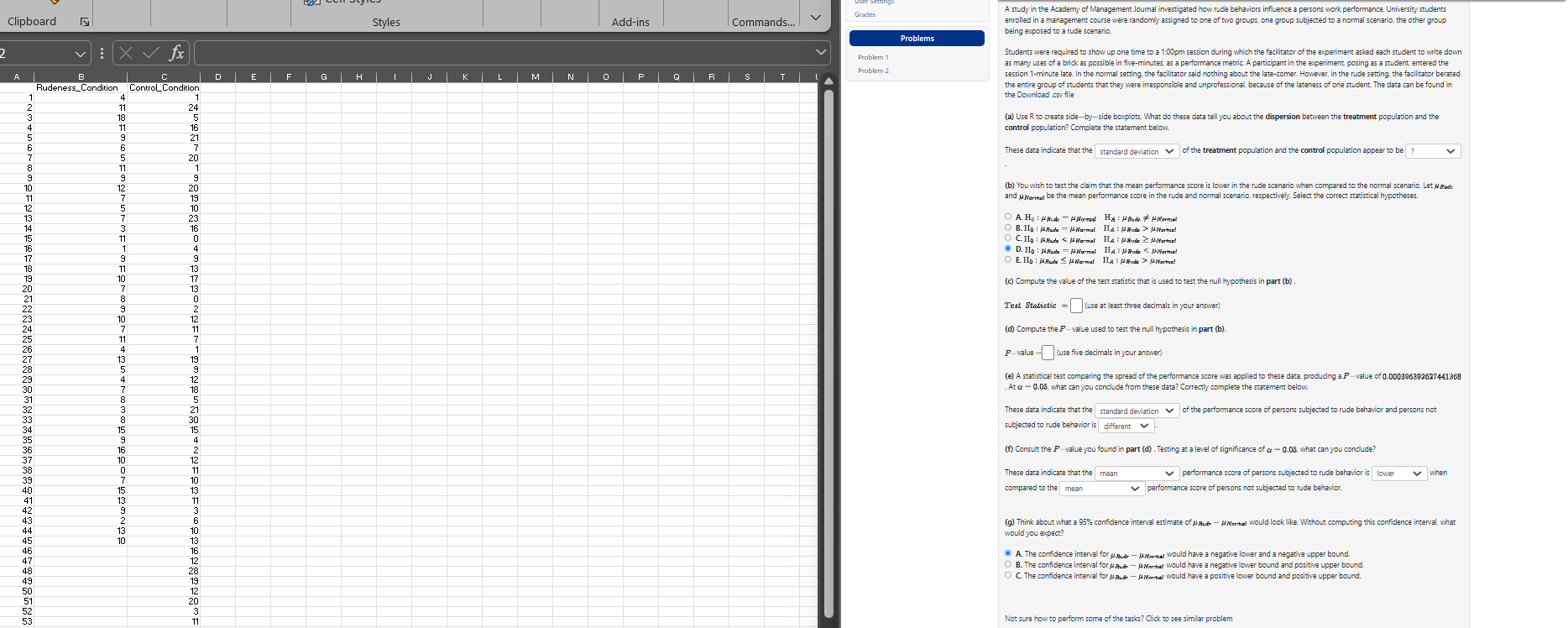
Task: Open Problem 1 in the sidebar
Action: click(x=873, y=57)
